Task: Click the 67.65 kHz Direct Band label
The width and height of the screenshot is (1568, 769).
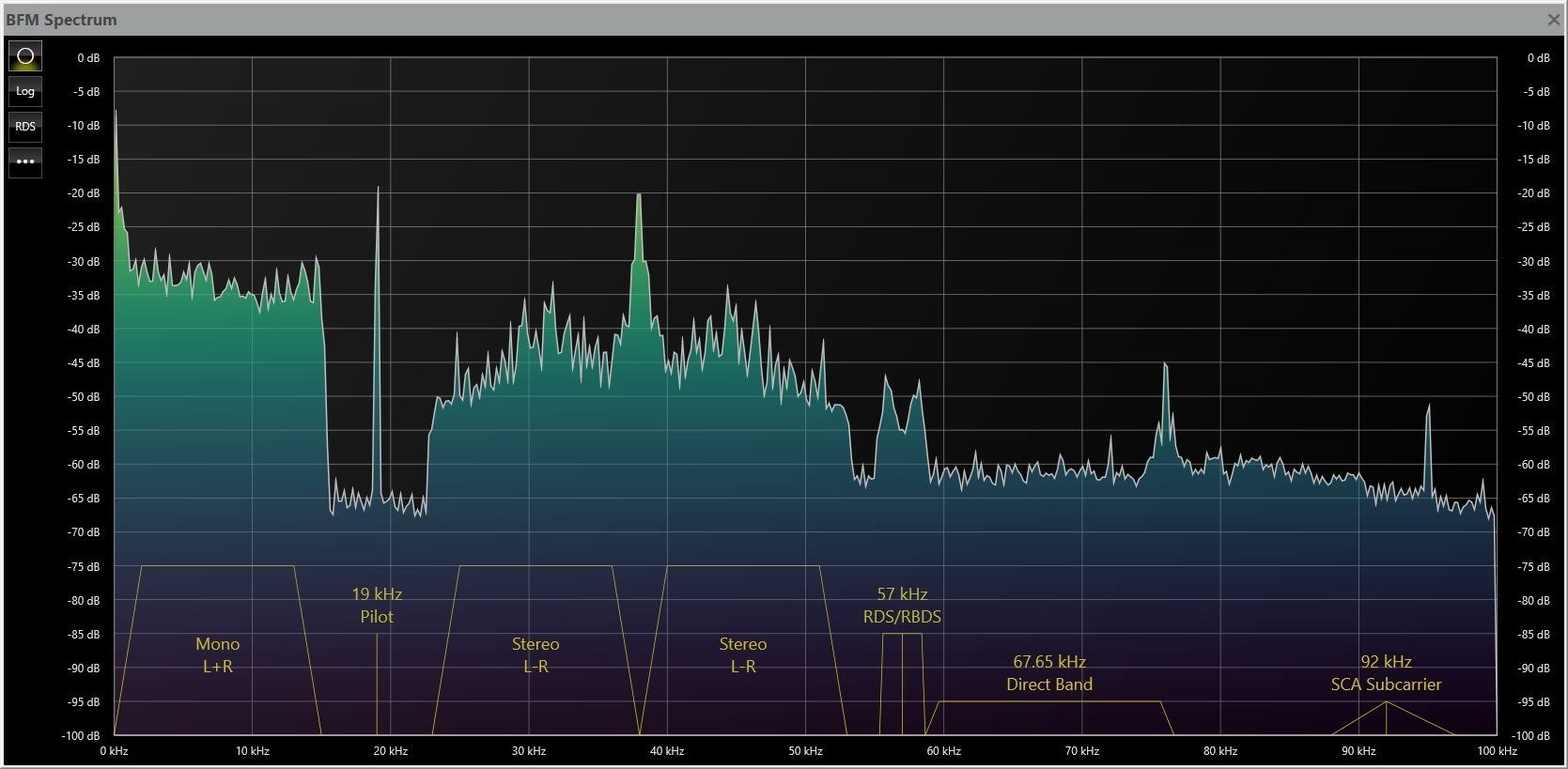Action: [x=1049, y=673]
